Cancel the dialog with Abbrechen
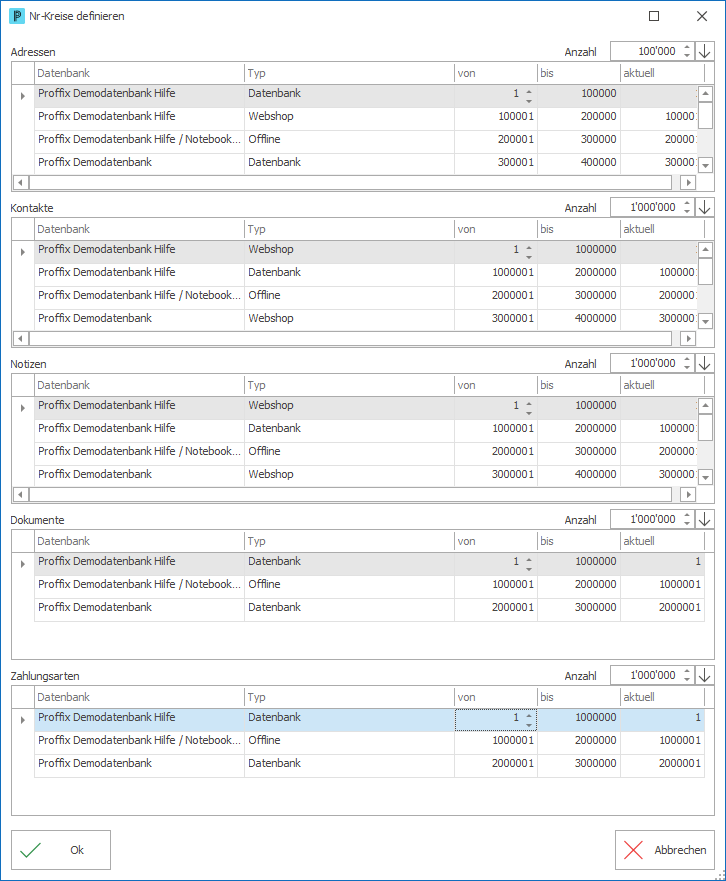726x881 pixels. [665, 850]
